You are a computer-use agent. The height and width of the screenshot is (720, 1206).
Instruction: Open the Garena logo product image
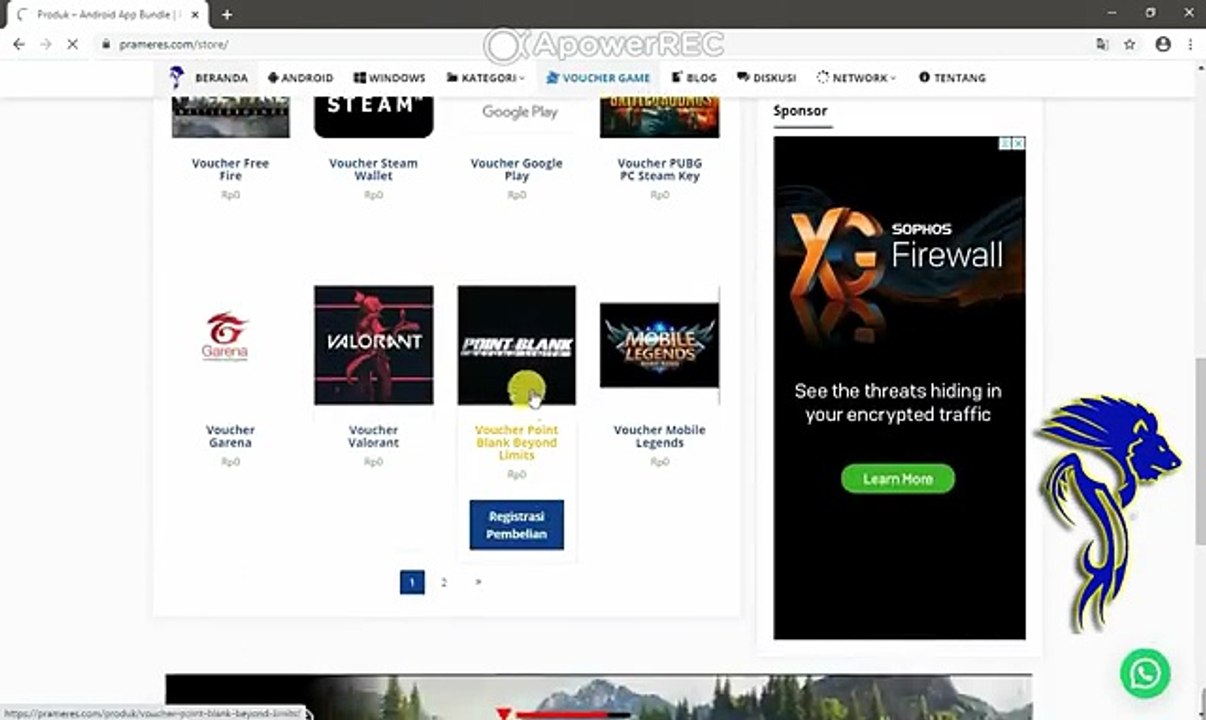coord(231,345)
